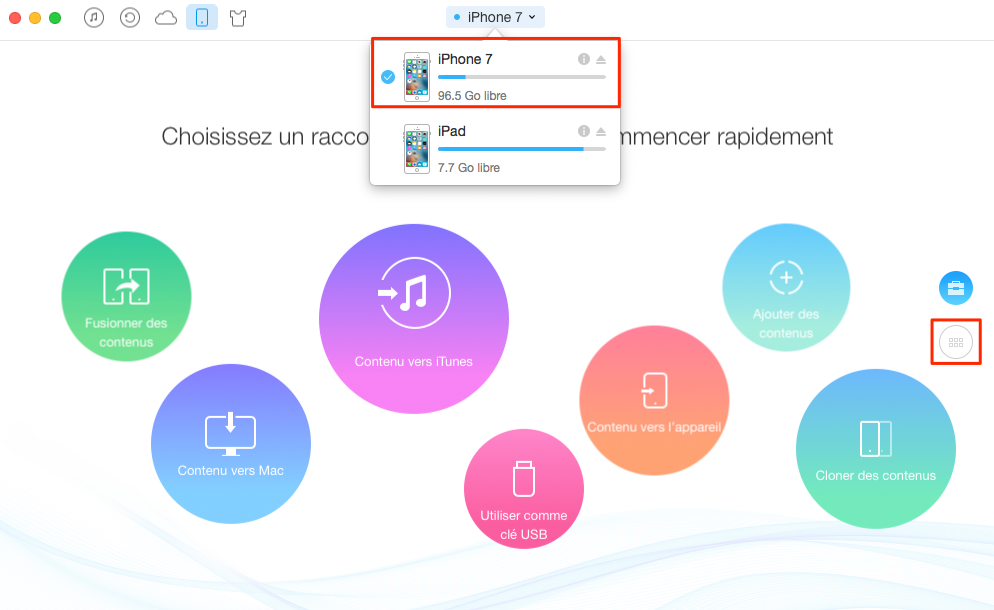Expand the iPhone 7 device dropdown
The height and width of the screenshot is (610, 994).
point(495,17)
